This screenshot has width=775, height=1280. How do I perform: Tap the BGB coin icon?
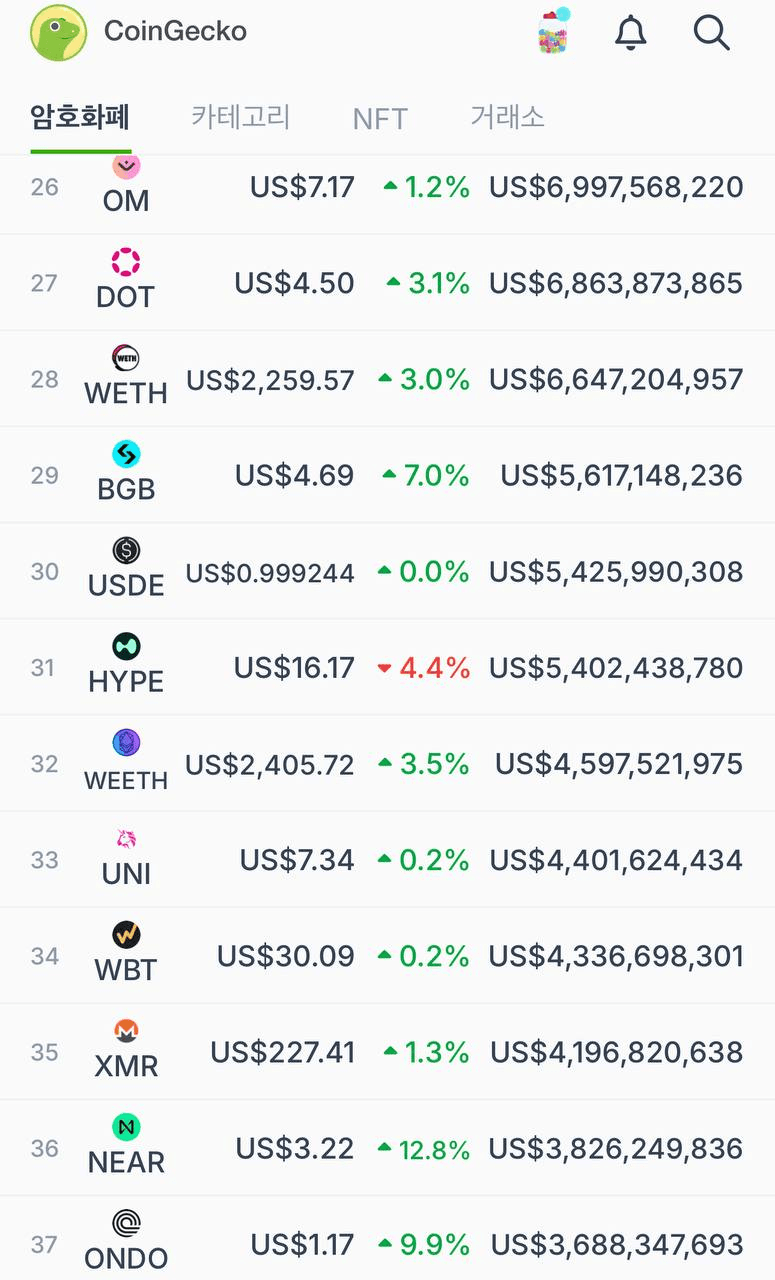(126, 455)
